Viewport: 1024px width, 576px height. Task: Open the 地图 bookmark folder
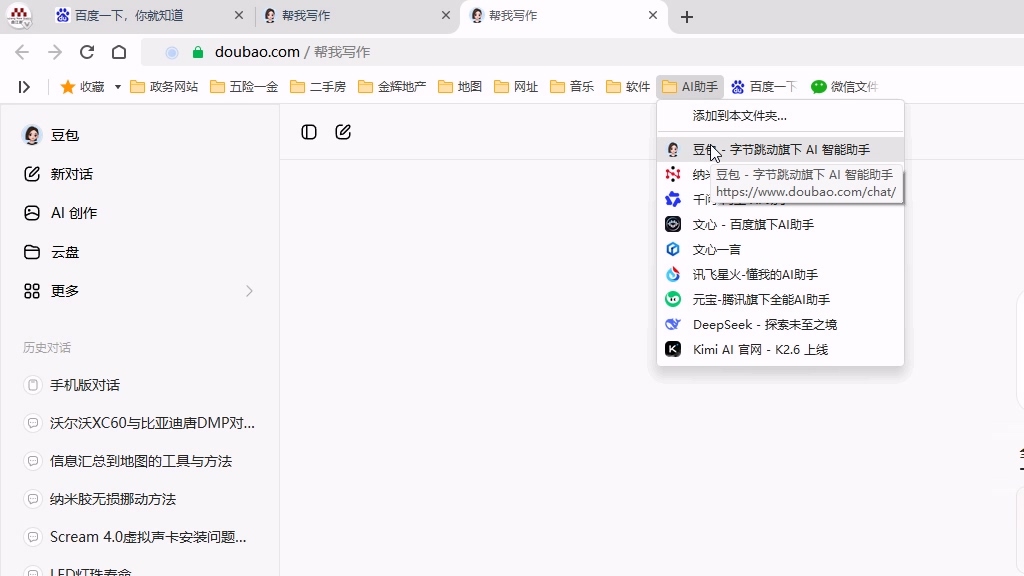coord(460,87)
